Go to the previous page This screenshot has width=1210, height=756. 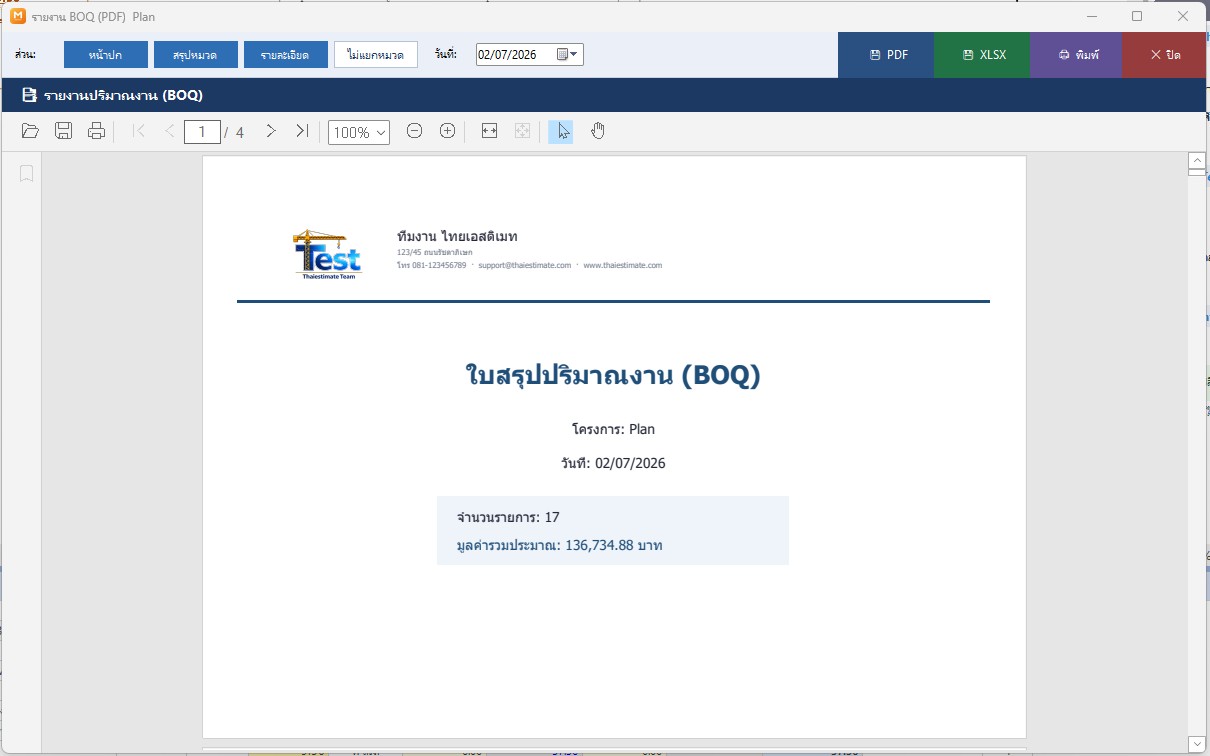point(170,131)
